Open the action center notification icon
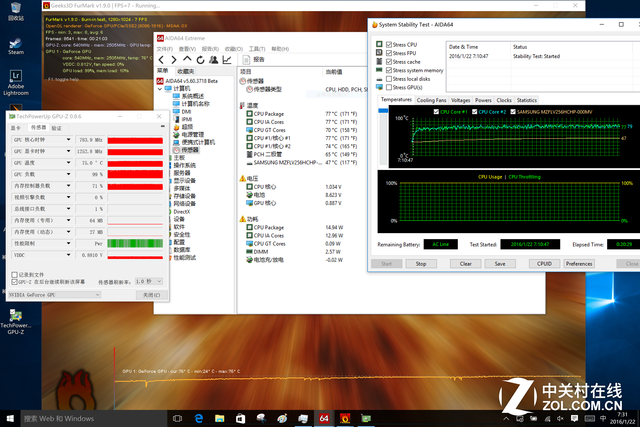This screenshot has height=427, width=640. click(x=574, y=418)
